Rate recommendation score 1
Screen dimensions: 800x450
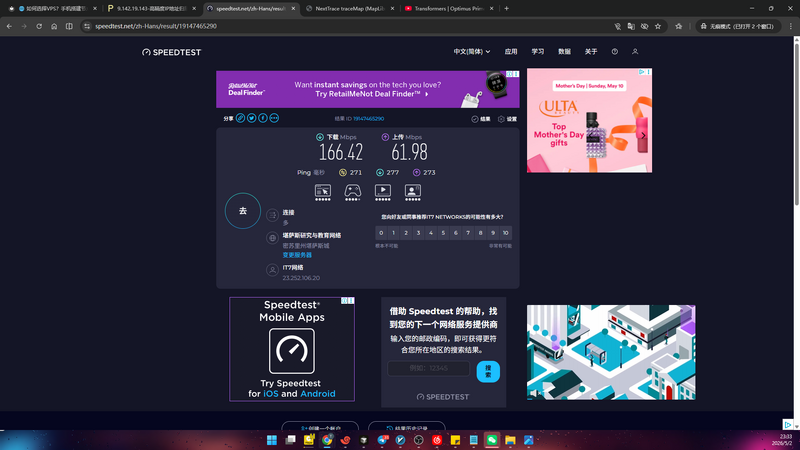393,233
